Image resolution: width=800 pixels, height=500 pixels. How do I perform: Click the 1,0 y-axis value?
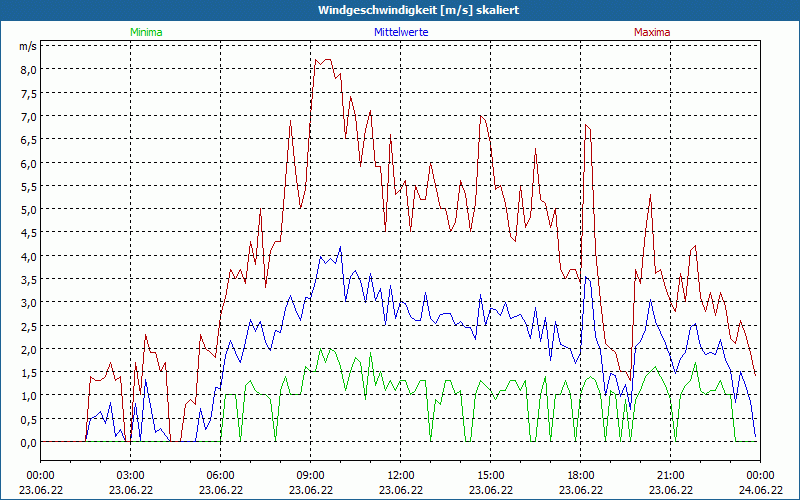tap(28, 396)
